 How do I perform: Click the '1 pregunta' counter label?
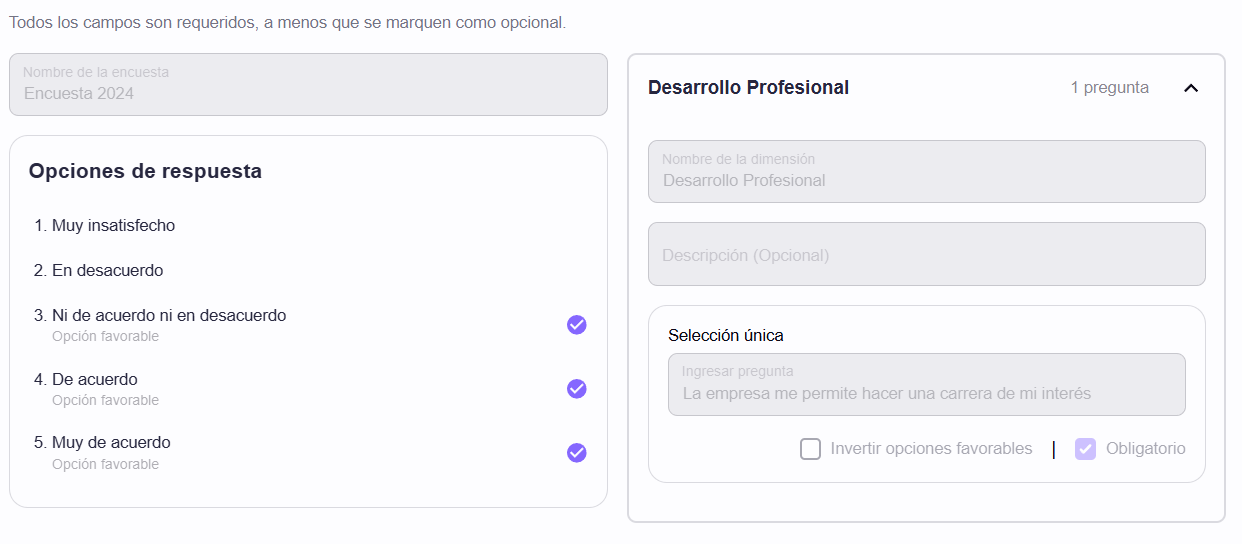[x=1109, y=88]
